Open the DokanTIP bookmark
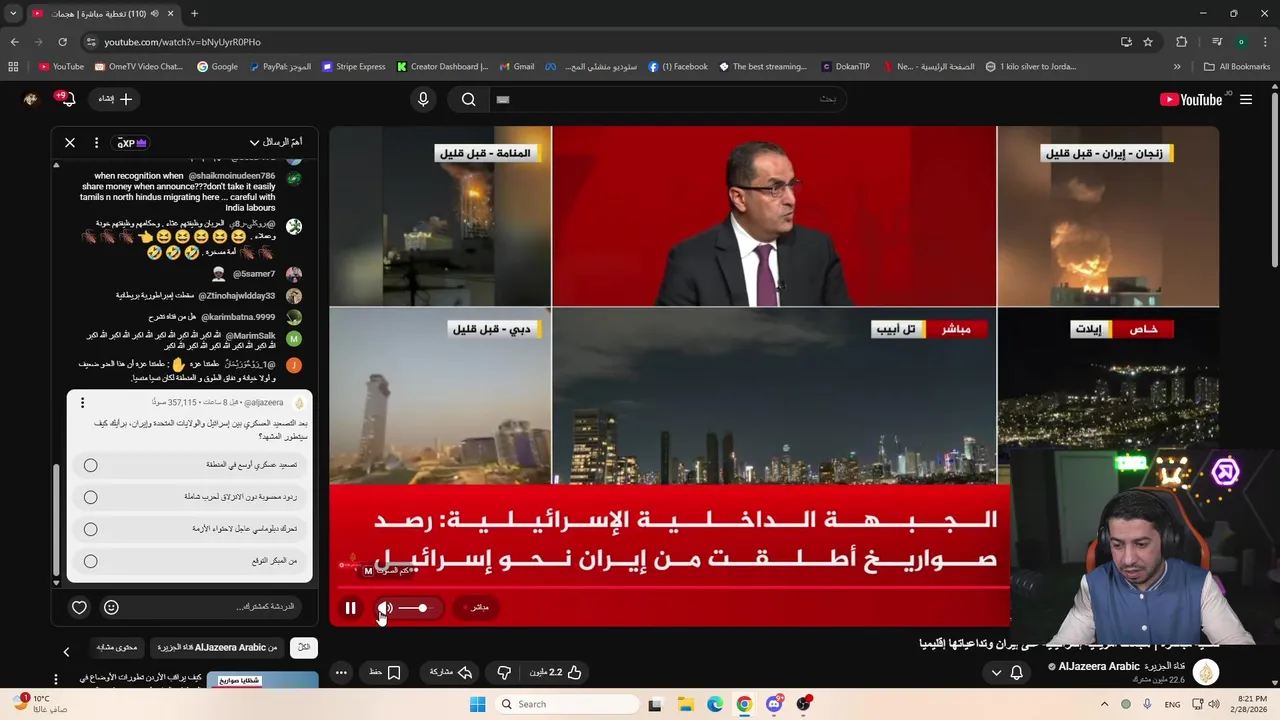Image resolution: width=1280 pixels, height=720 pixels. pos(846,67)
